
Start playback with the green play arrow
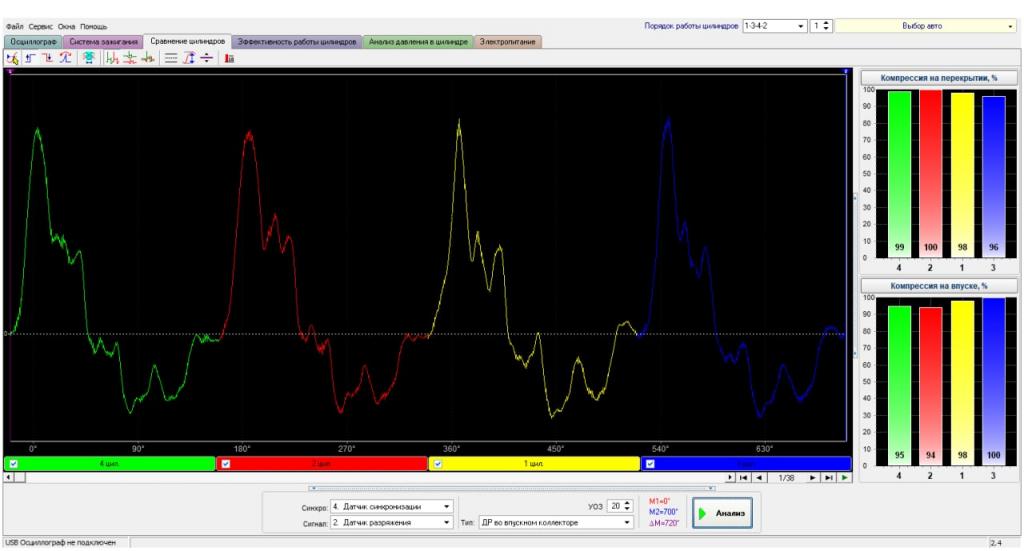tap(844, 478)
